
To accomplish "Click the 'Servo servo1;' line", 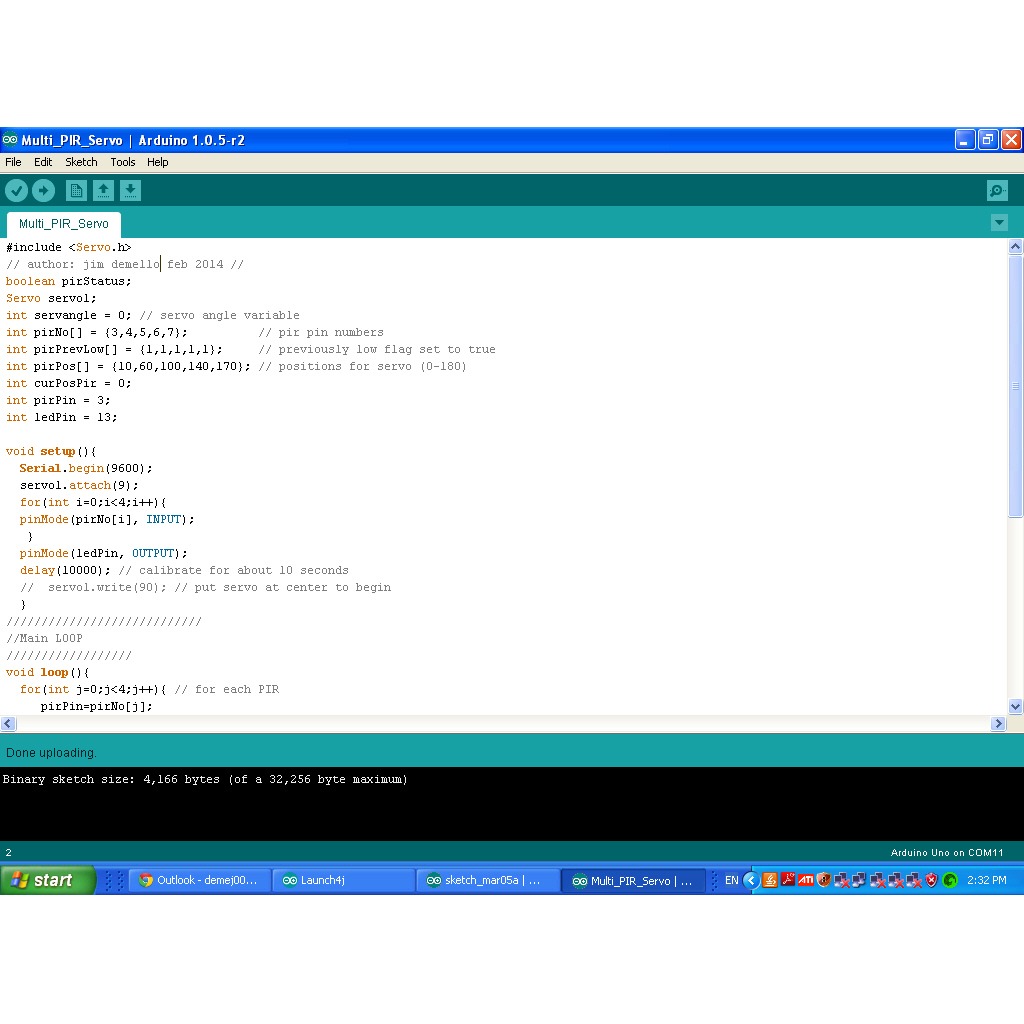I will (51, 298).
